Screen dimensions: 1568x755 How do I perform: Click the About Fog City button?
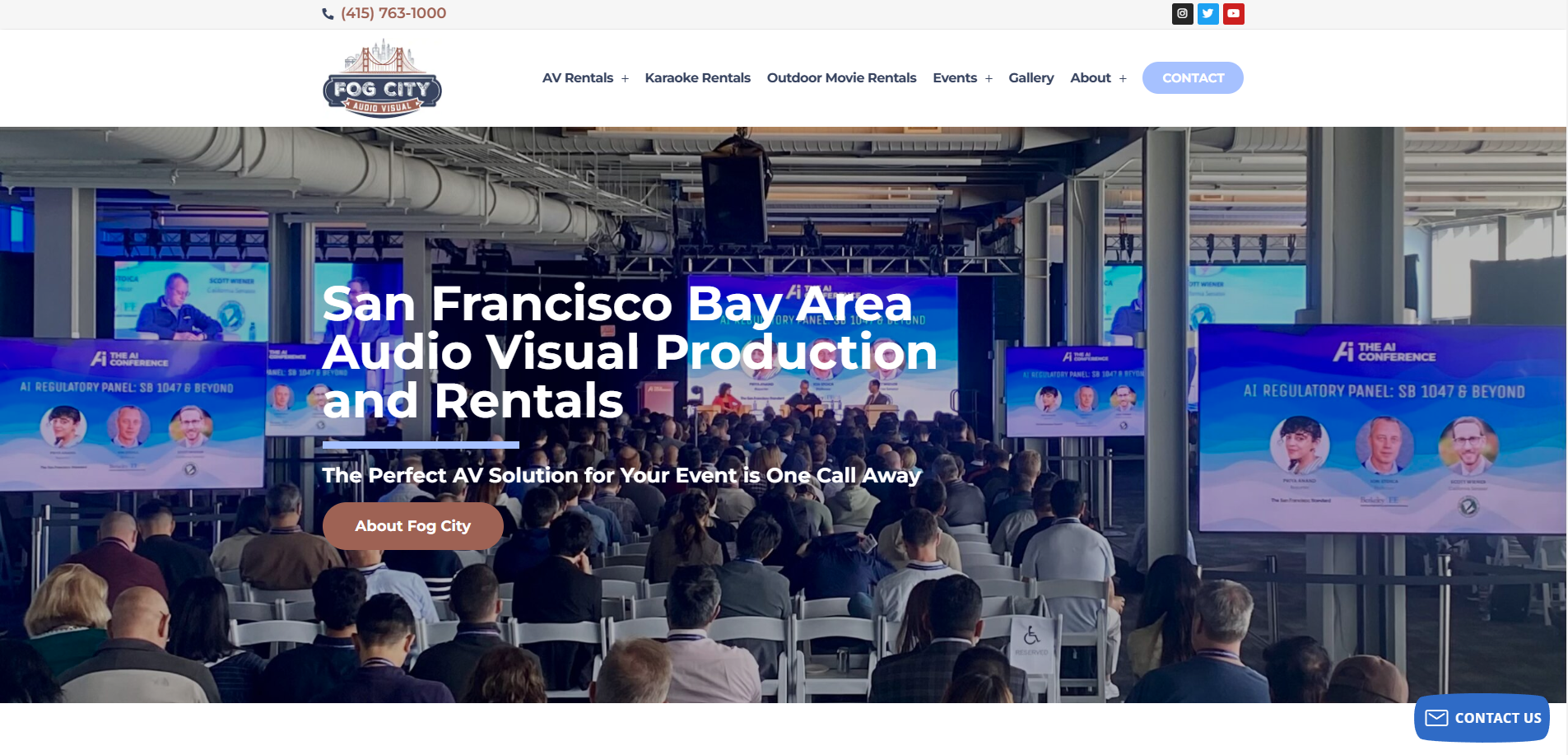click(413, 526)
